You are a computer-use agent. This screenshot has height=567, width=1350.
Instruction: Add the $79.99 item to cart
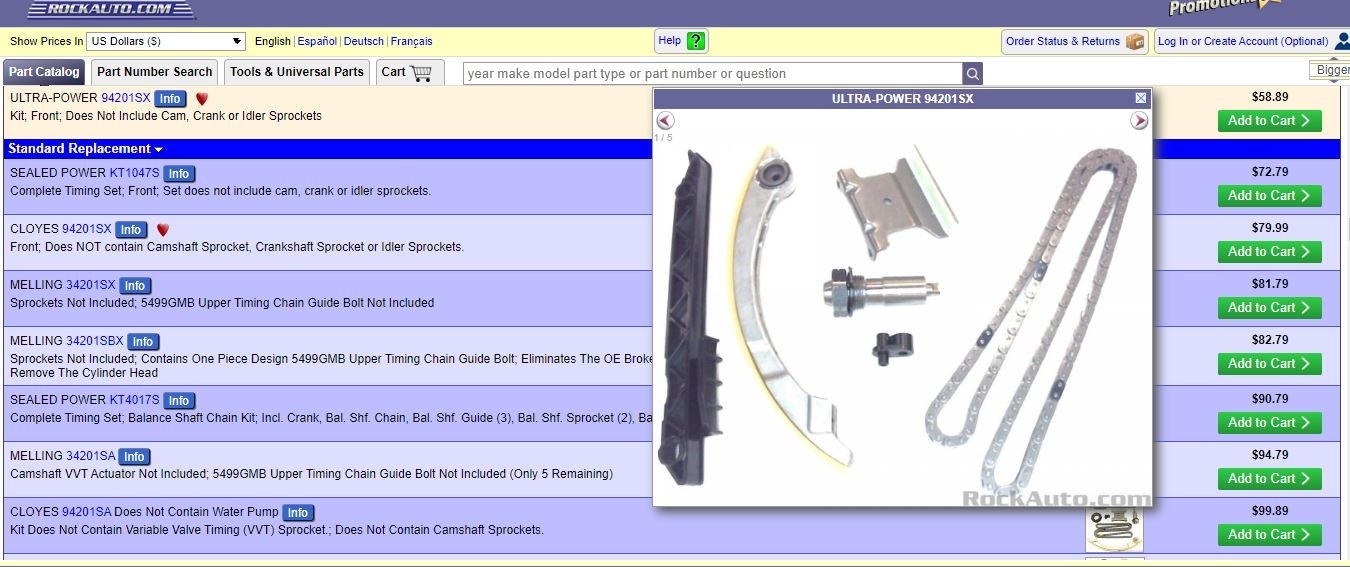pos(1270,252)
